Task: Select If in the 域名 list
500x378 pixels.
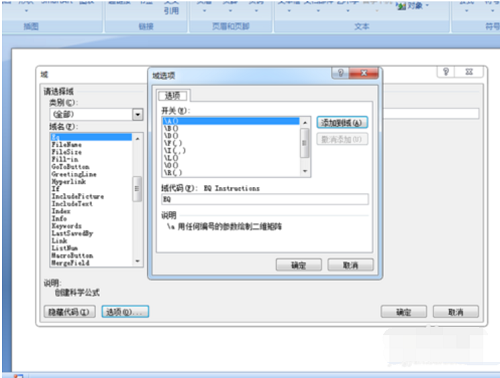Action: pyautogui.click(x=91, y=189)
